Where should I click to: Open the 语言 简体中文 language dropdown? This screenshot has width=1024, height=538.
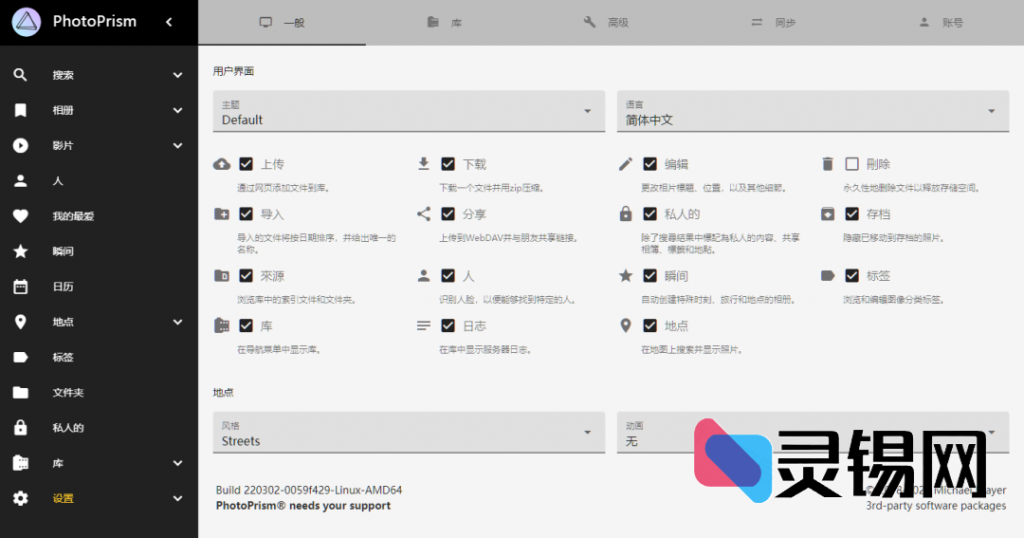(812, 111)
